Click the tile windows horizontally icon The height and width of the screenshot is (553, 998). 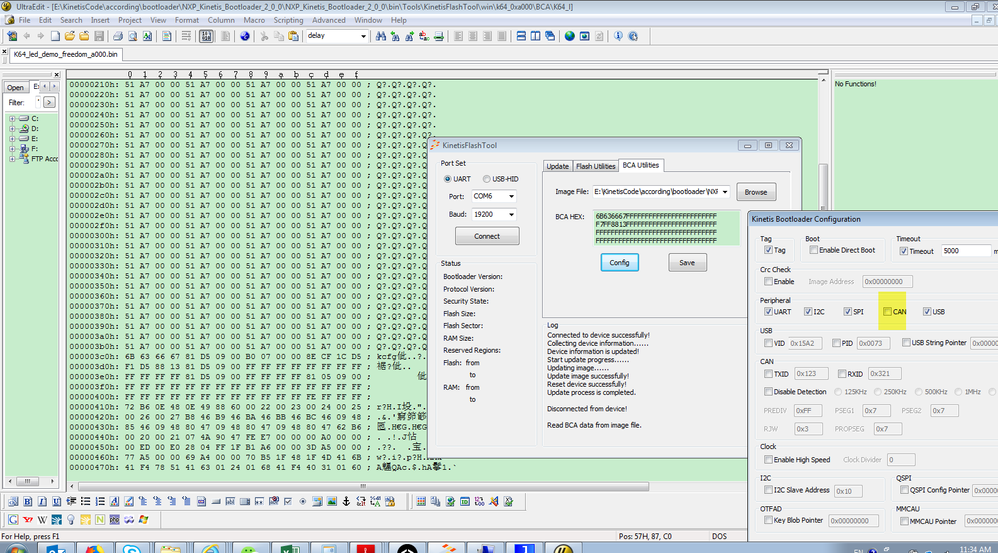(x=521, y=36)
